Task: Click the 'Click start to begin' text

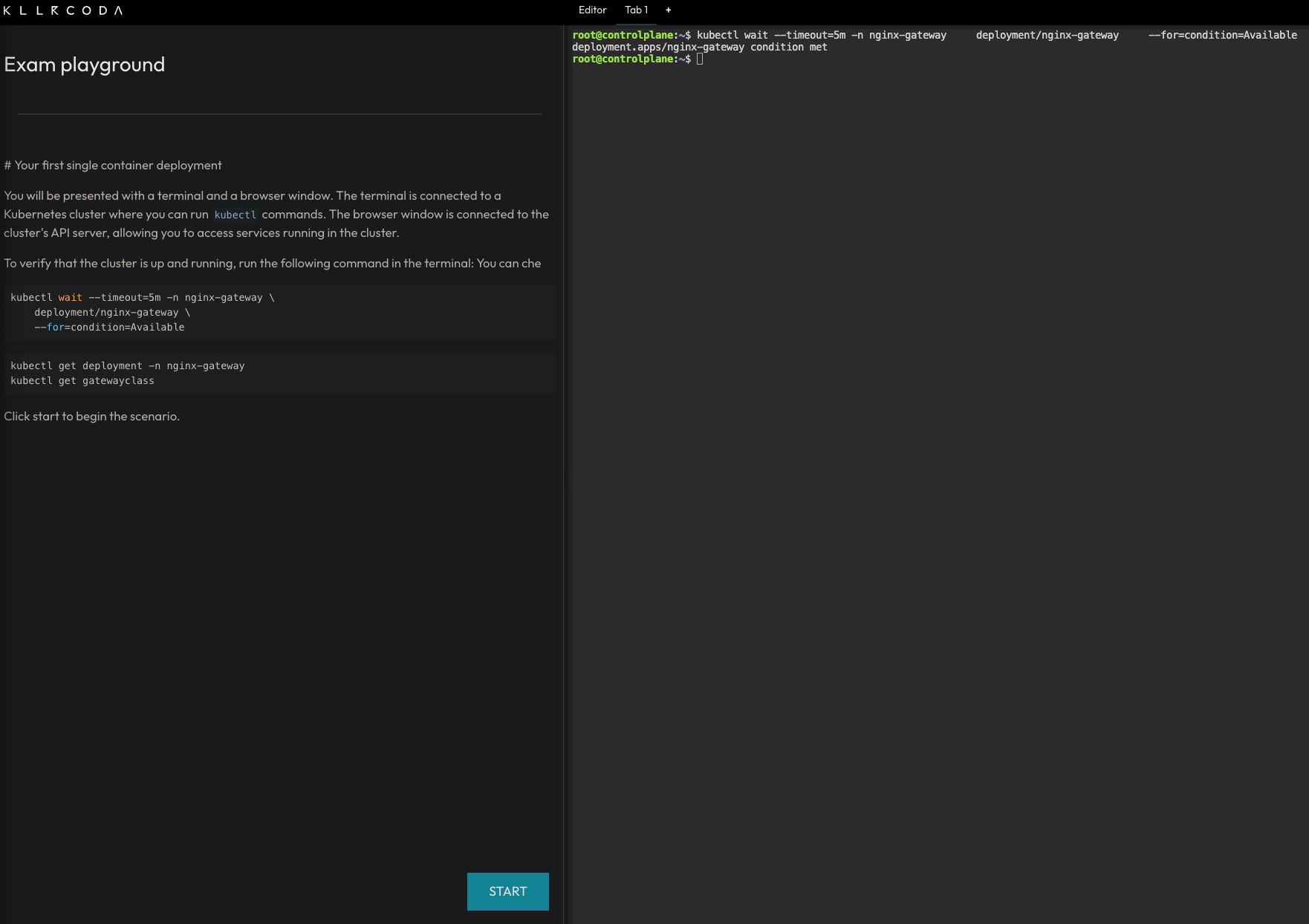Action: 91,416
